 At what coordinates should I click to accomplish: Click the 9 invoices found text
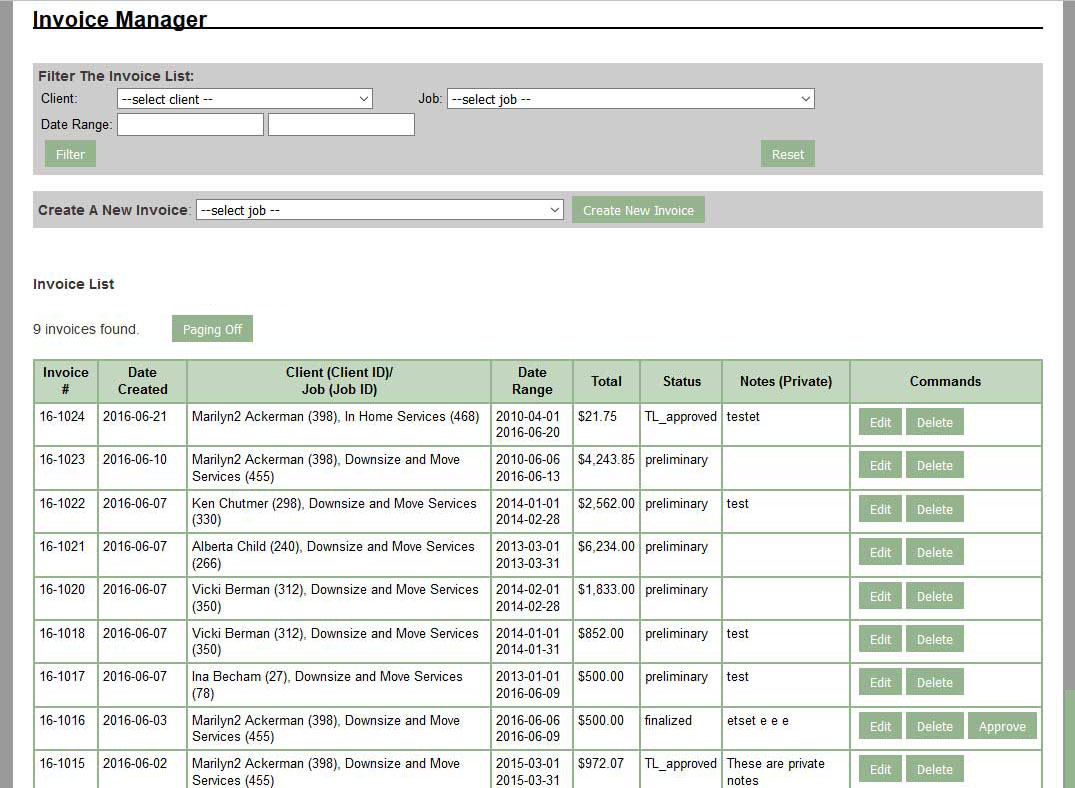[x=86, y=329]
